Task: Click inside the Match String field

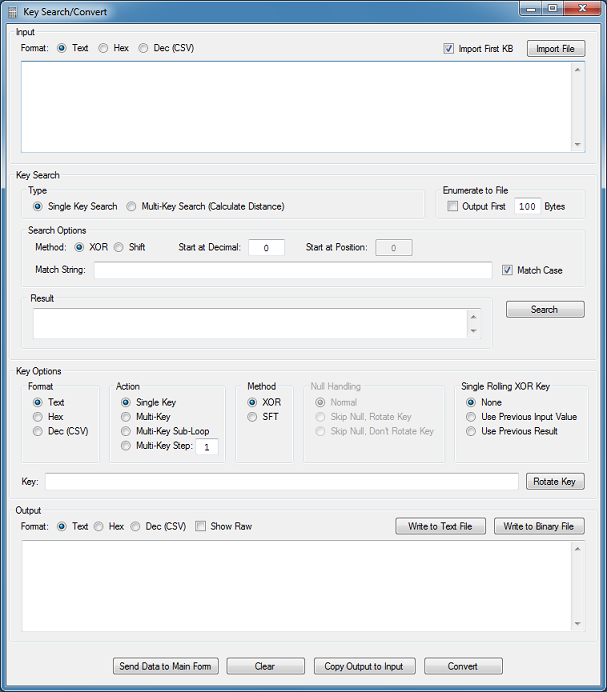Action: click(x=292, y=270)
